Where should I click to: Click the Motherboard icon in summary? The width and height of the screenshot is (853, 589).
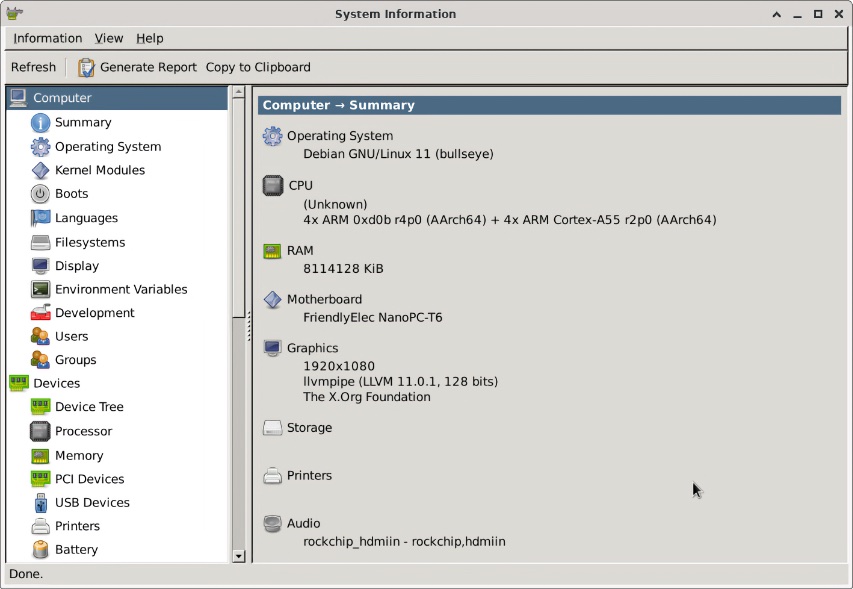(x=272, y=299)
